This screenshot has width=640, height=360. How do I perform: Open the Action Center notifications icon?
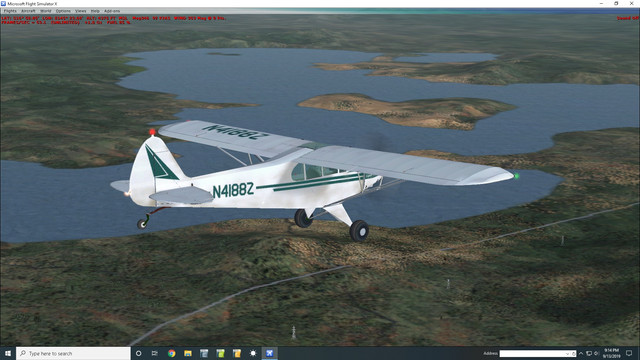tap(629, 353)
